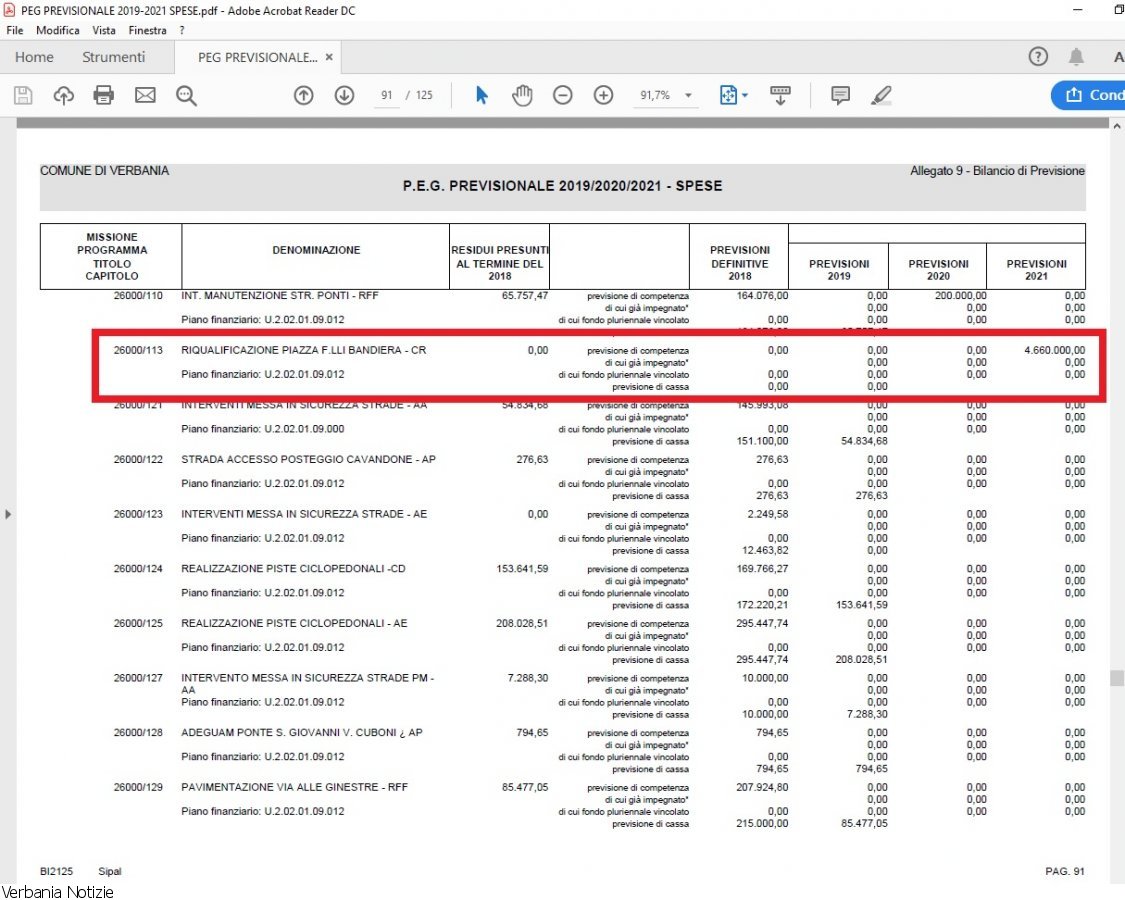Click the Save file icon
Image resolution: width=1125 pixels, height=900 pixels.
pos(23,95)
